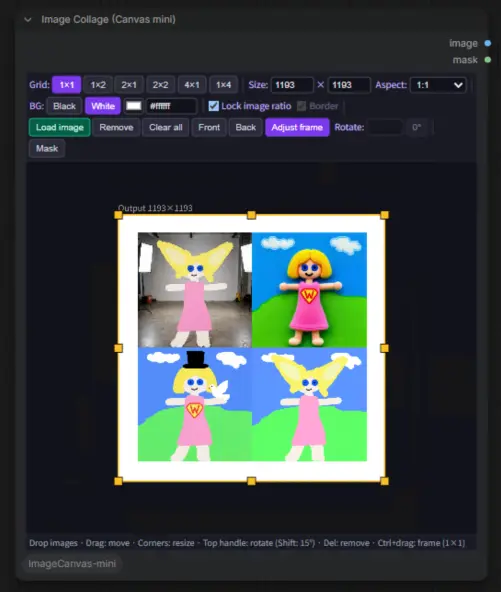501x592 pixels.
Task: Select the 1×1 grid layout
Action: click(x=66, y=85)
